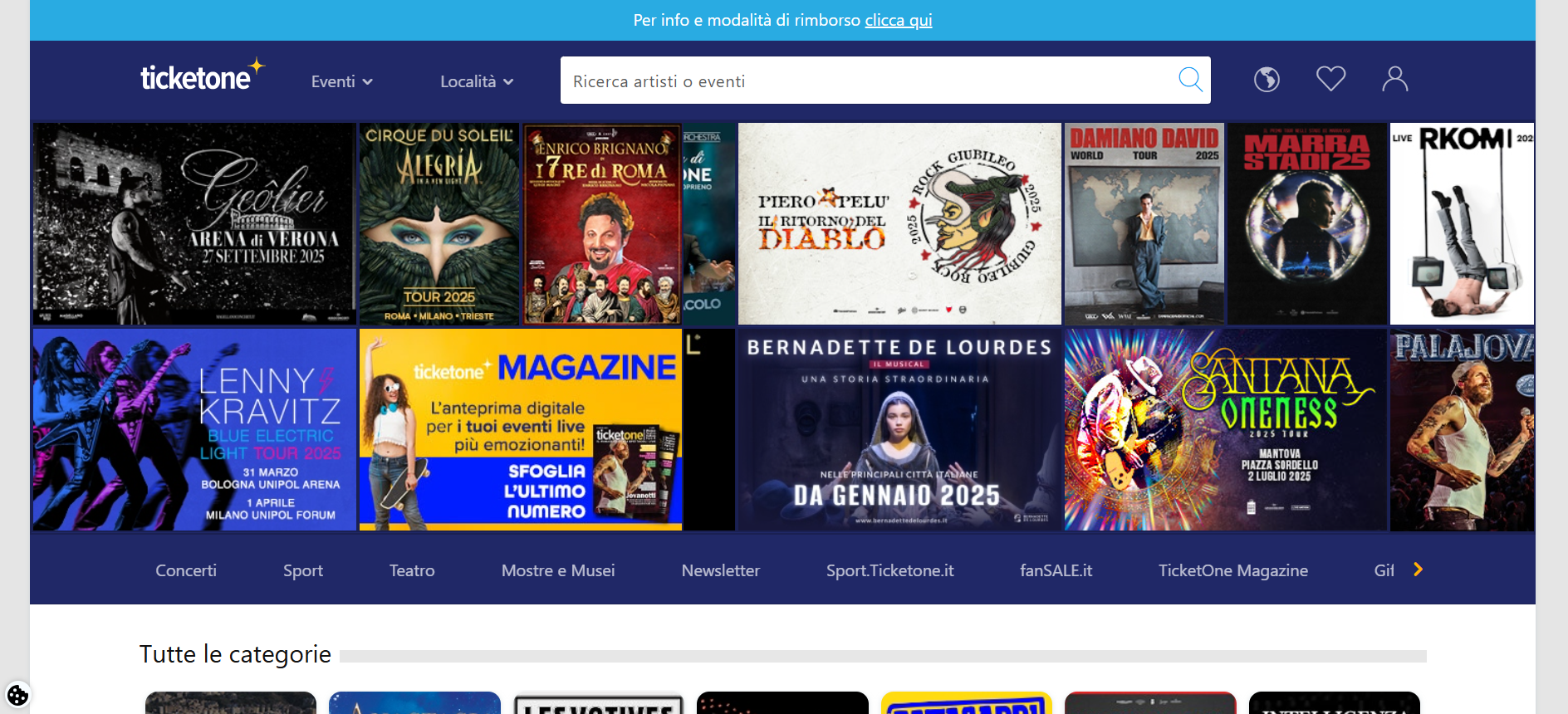Open the Newsletter link

pos(720,570)
